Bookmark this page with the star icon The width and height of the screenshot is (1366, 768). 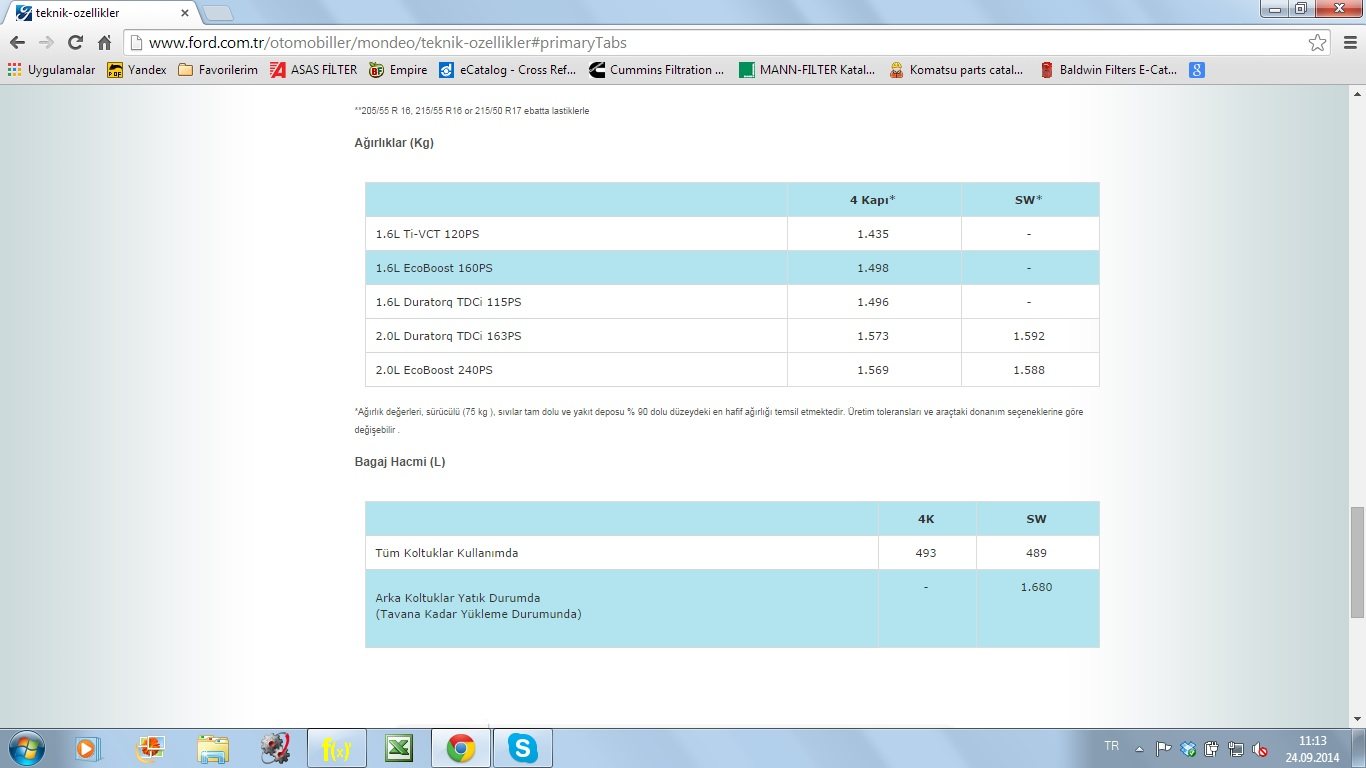[x=1318, y=43]
